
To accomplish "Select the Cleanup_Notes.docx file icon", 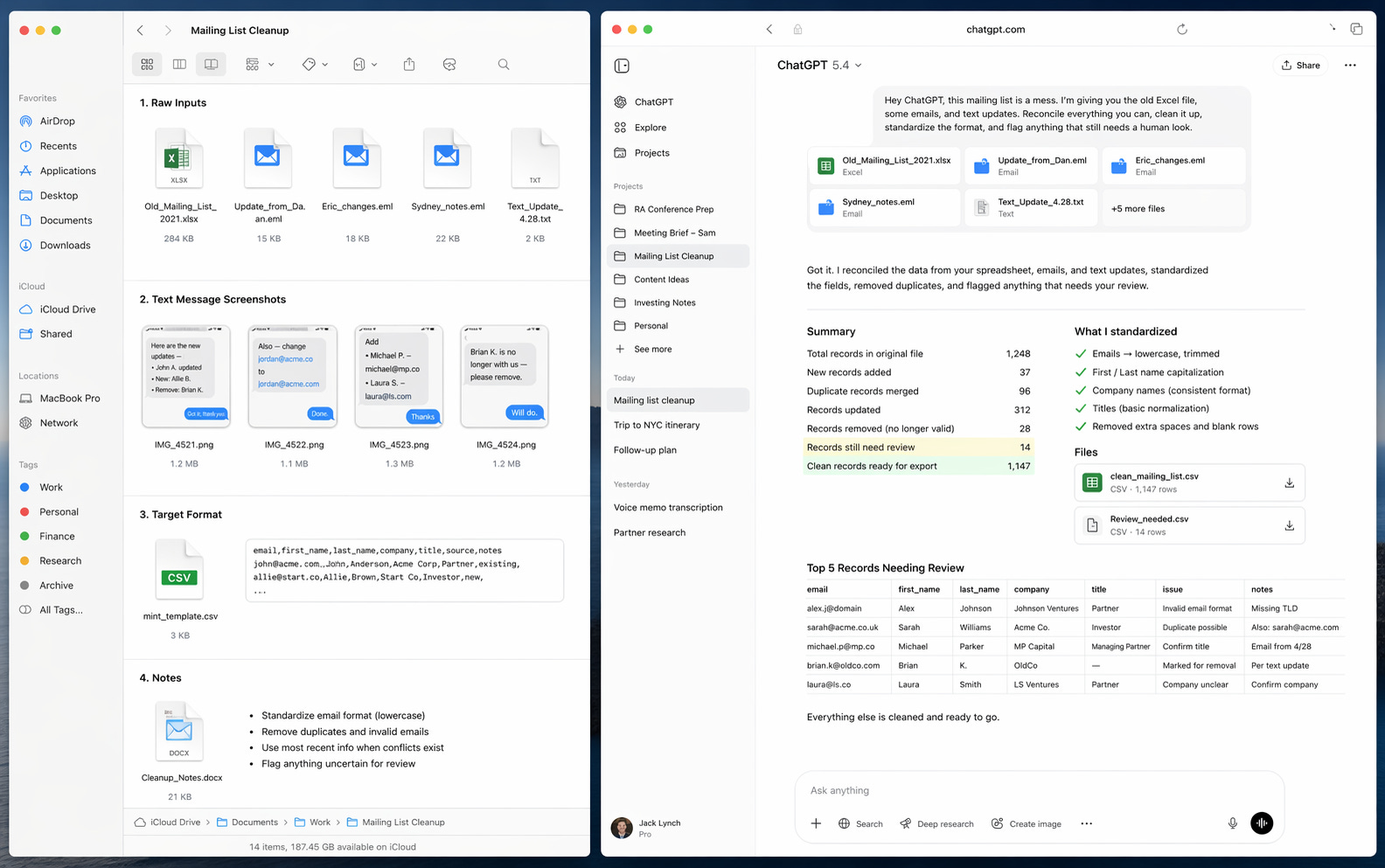I will (179, 731).
